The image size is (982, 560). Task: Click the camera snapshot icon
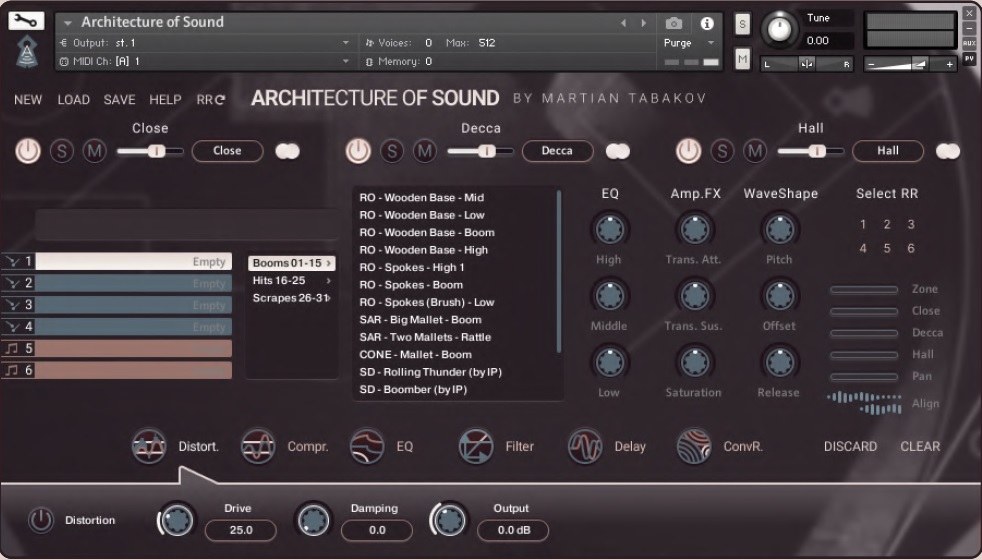coord(674,23)
